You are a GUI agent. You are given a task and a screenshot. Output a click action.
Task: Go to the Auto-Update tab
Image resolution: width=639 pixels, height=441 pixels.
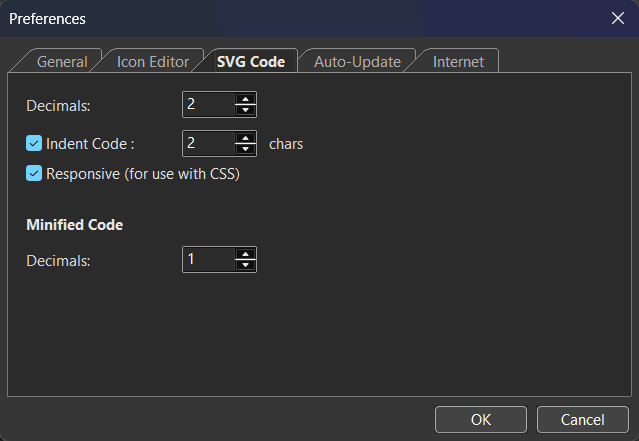(x=357, y=62)
